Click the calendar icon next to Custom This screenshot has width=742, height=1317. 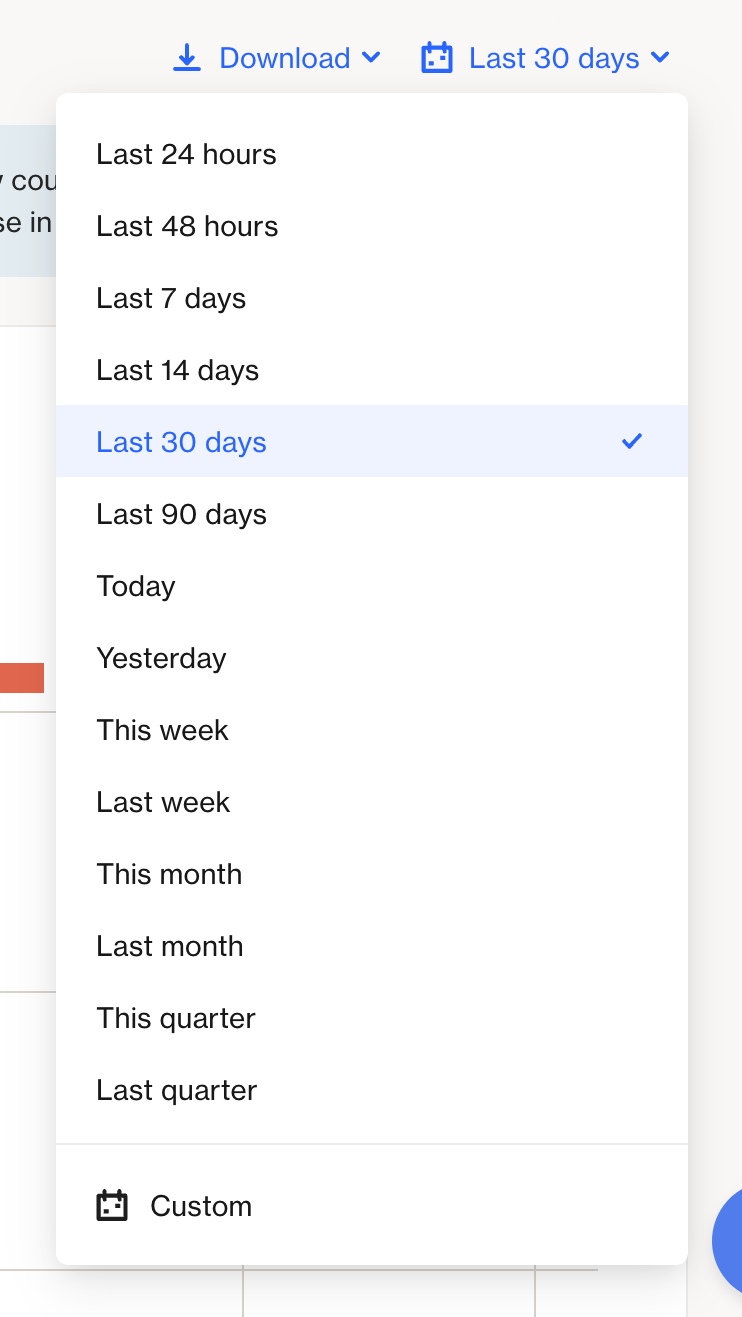(113, 1205)
